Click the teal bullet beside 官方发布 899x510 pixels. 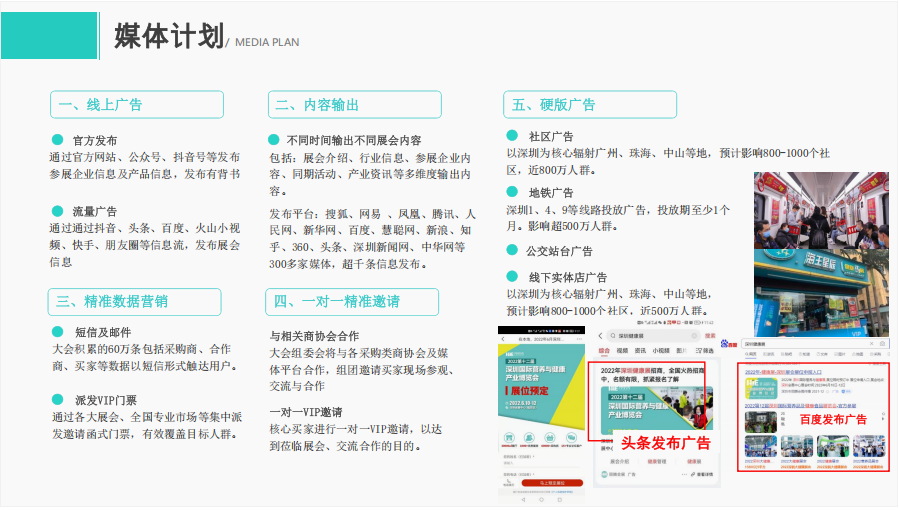tap(57, 140)
